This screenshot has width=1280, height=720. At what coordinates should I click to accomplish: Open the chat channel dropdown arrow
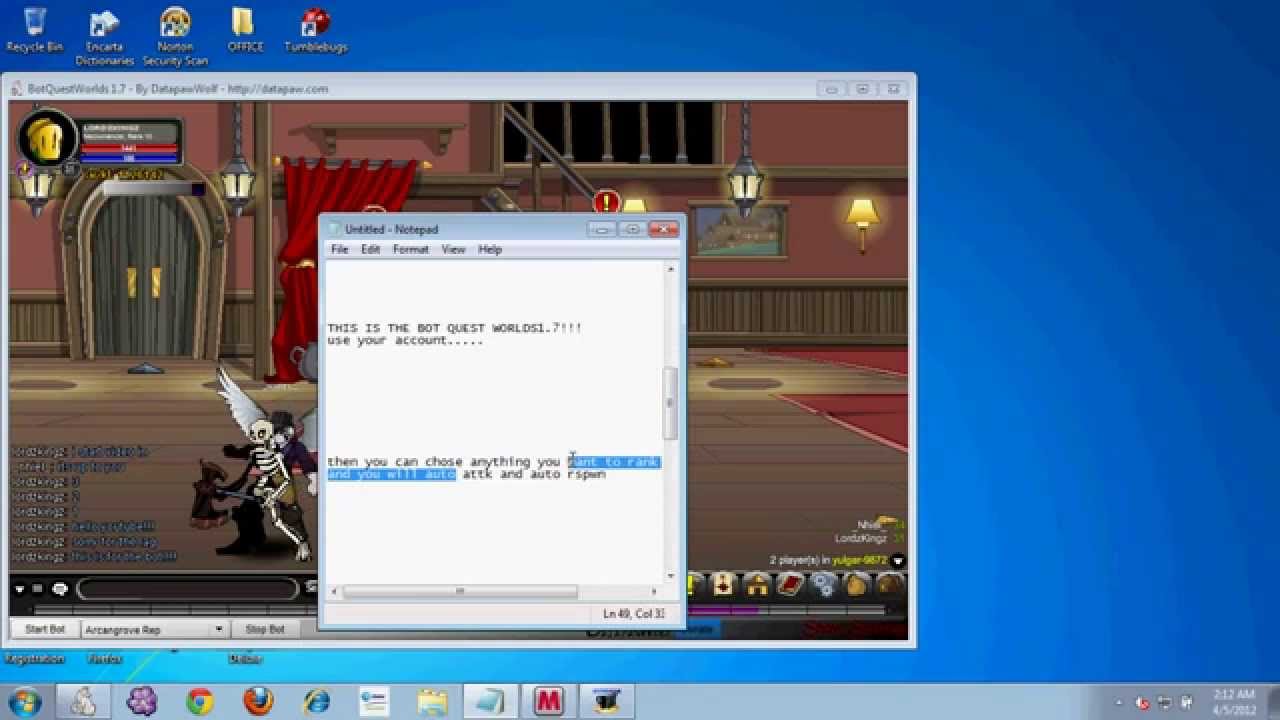19,588
